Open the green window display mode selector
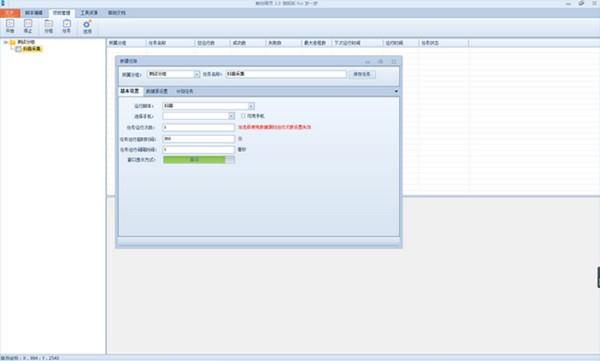Screen dimensions: 600x361 [199, 160]
